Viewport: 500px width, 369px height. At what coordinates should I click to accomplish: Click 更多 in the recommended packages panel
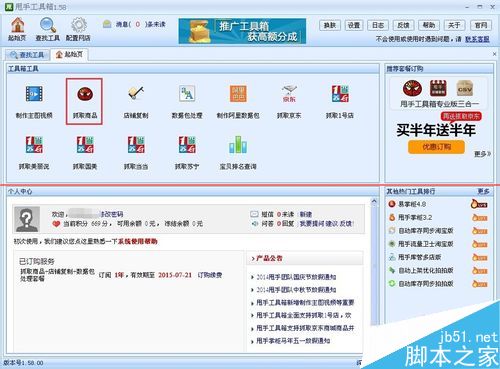(x=482, y=154)
